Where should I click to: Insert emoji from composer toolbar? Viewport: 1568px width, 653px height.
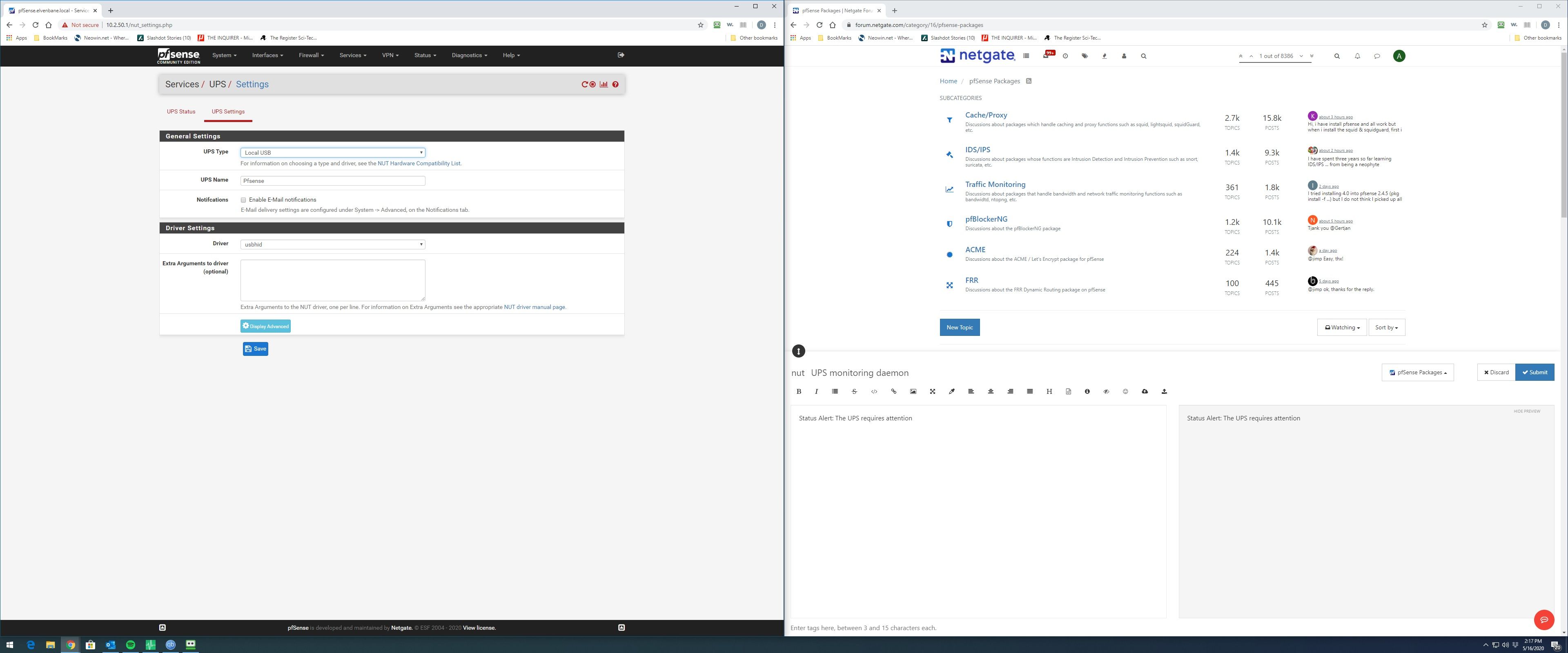[x=1125, y=391]
